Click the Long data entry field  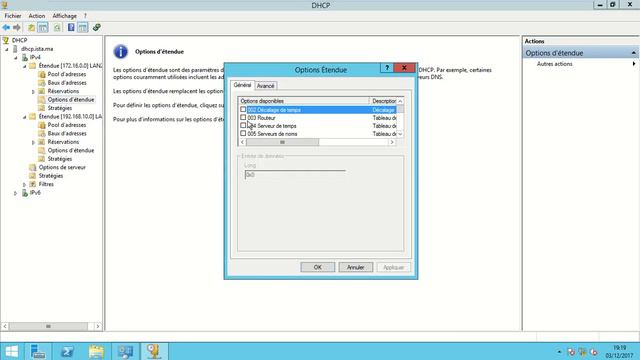(x=295, y=175)
